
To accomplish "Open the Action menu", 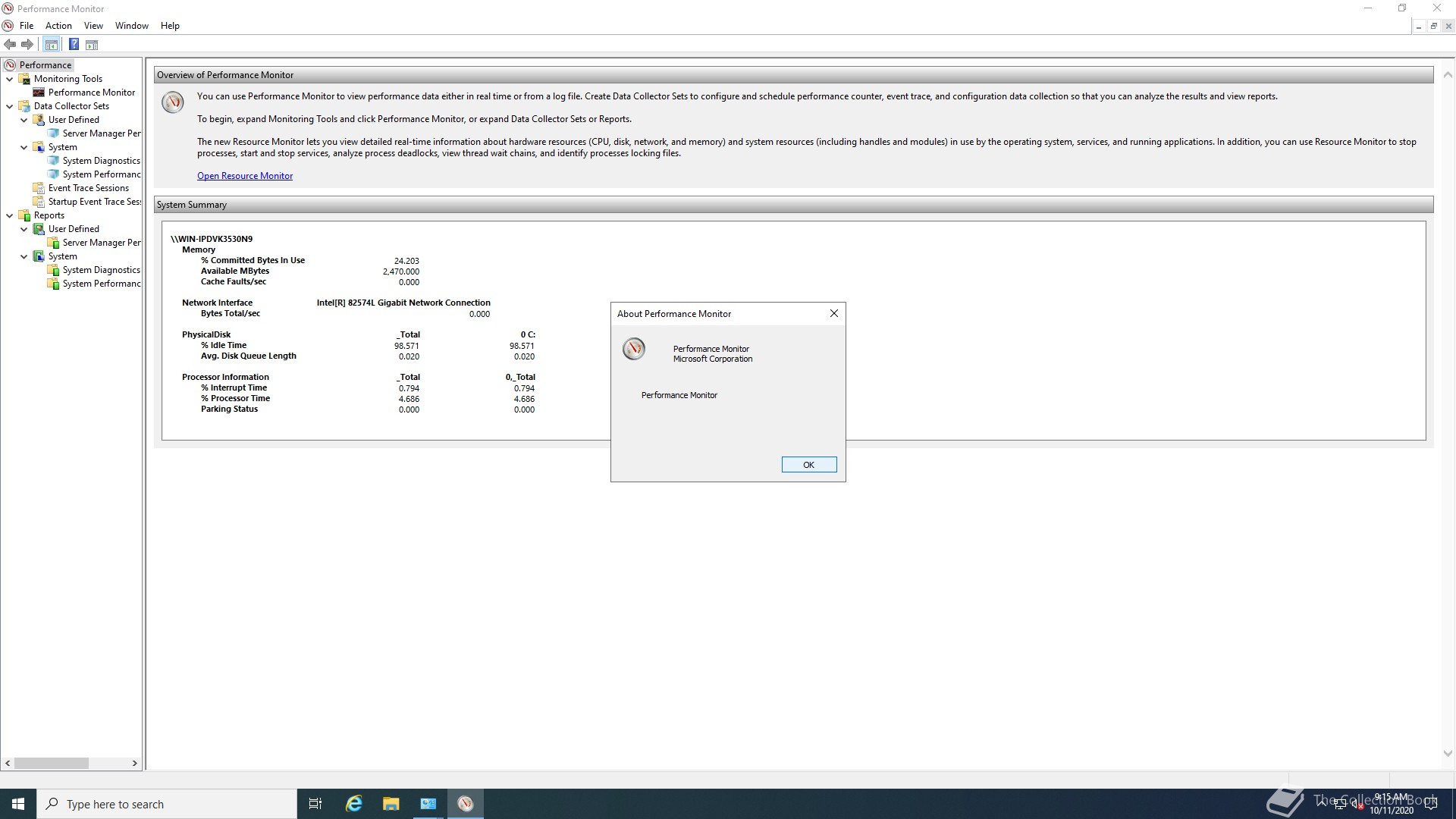I will click(58, 26).
